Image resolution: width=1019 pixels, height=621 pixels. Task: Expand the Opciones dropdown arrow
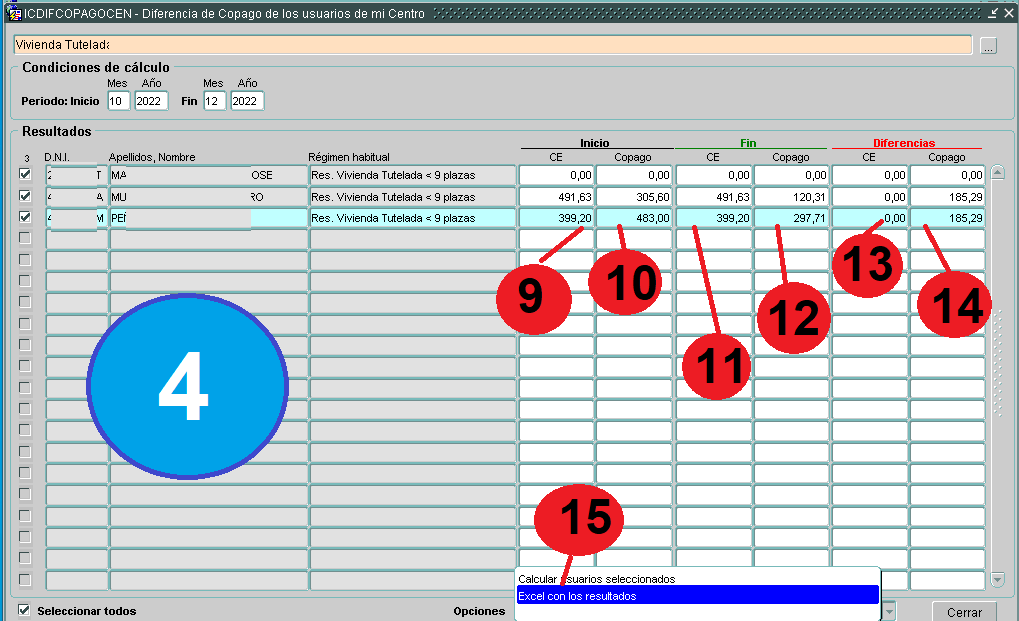coord(889,611)
